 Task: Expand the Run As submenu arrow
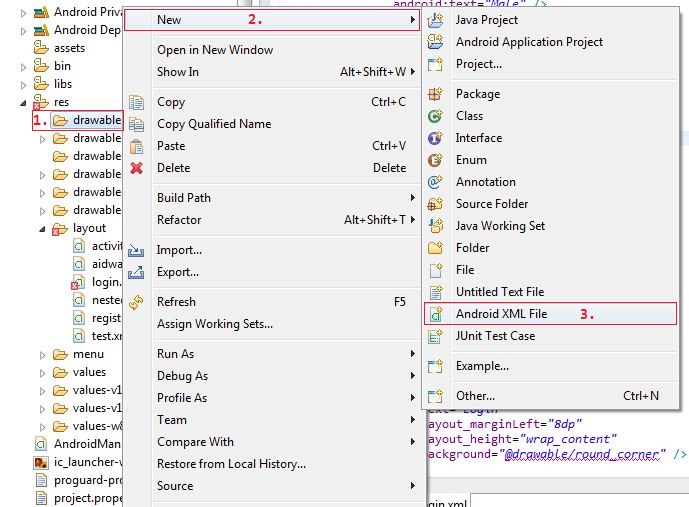[412, 354]
